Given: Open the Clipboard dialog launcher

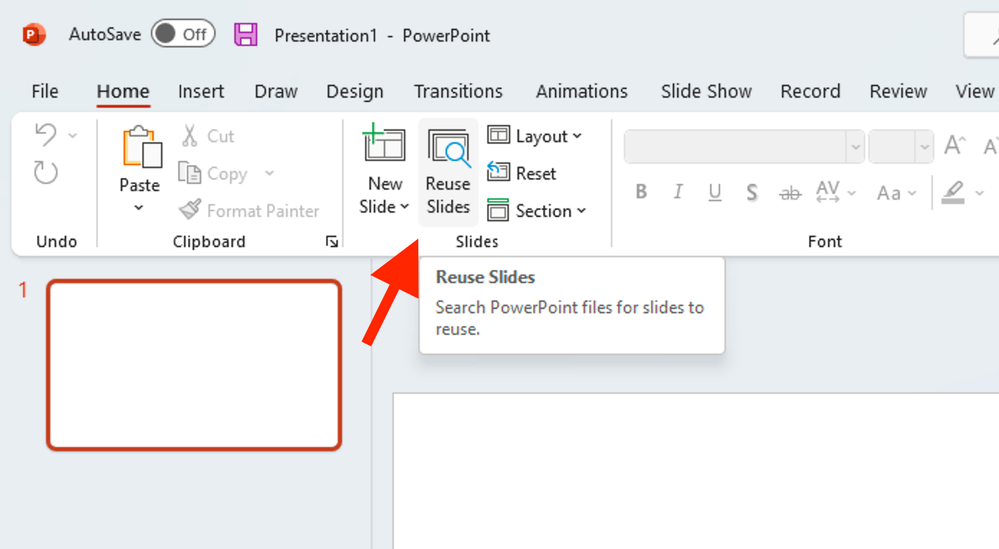Looking at the screenshot, I should pyautogui.click(x=332, y=241).
